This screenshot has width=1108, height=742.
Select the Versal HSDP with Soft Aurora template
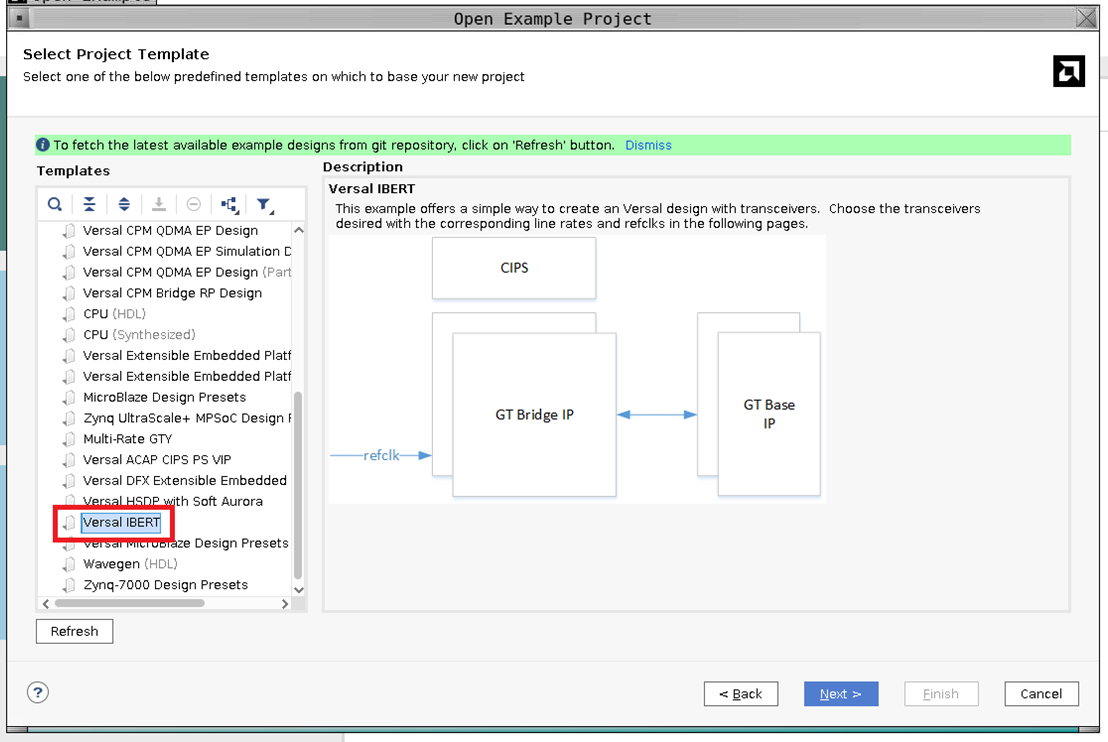[173, 502]
